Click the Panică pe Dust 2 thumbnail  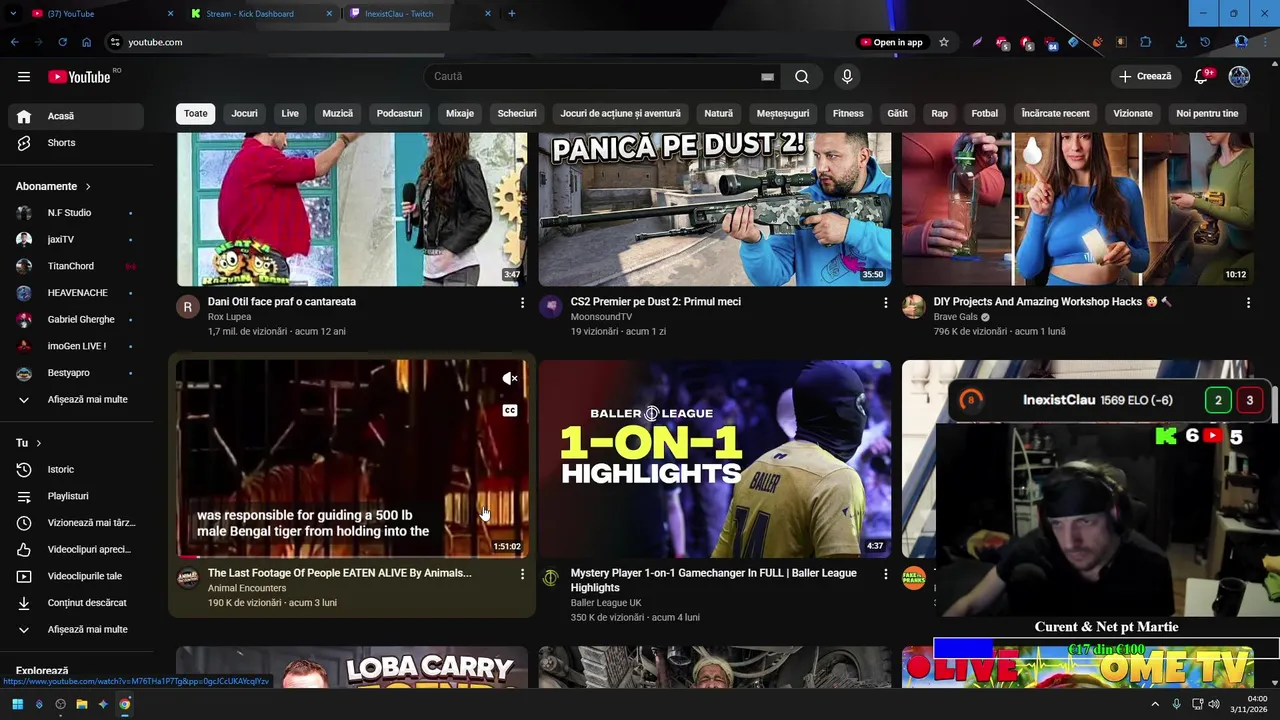[715, 209]
